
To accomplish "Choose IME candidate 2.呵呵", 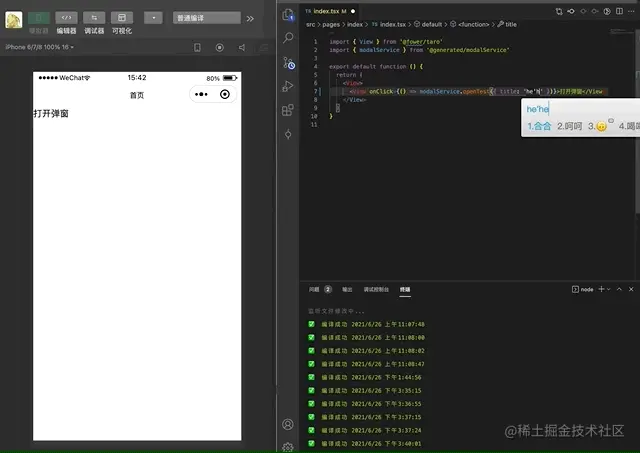I will pos(569,126).
